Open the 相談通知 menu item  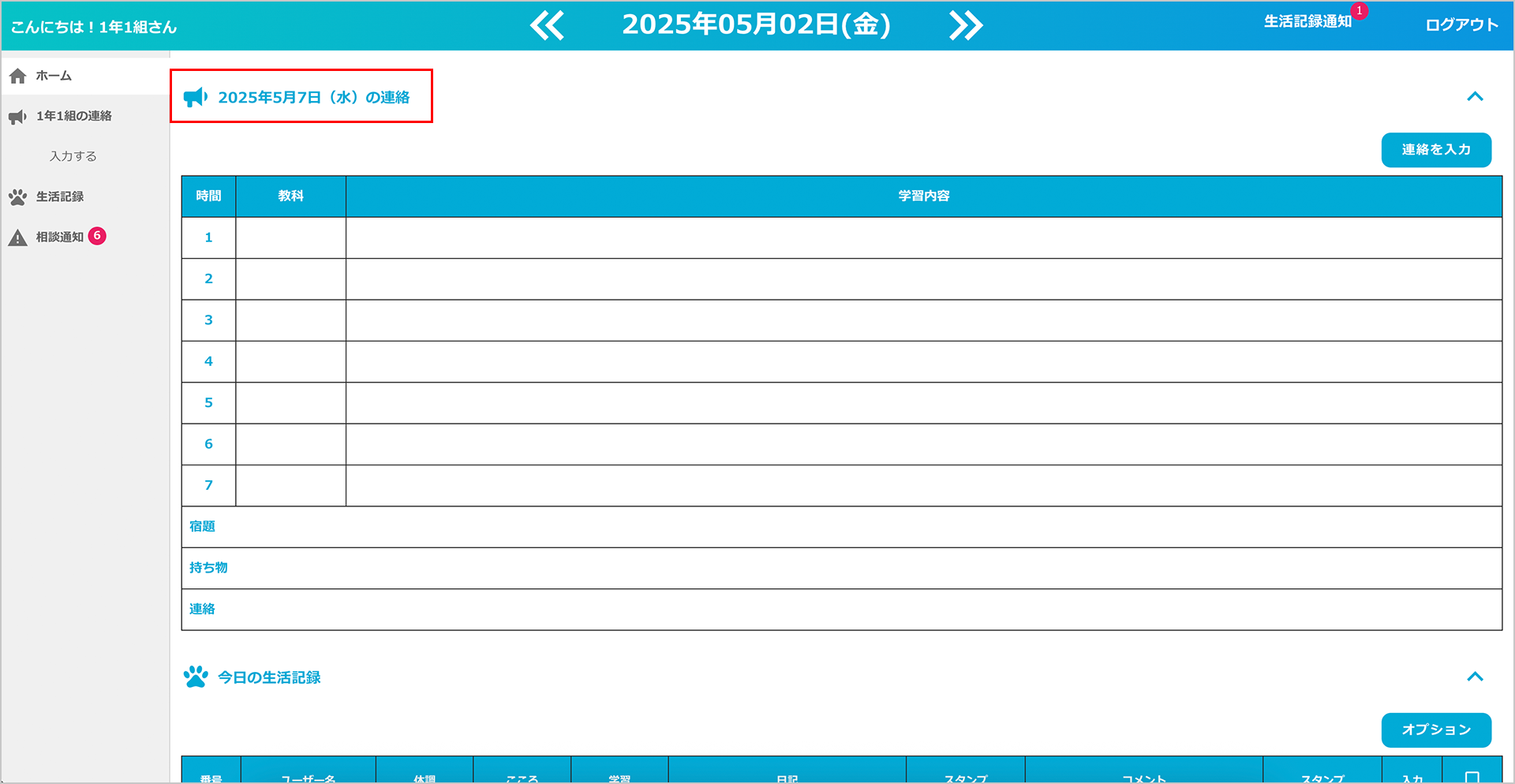[x=60, y=237]
